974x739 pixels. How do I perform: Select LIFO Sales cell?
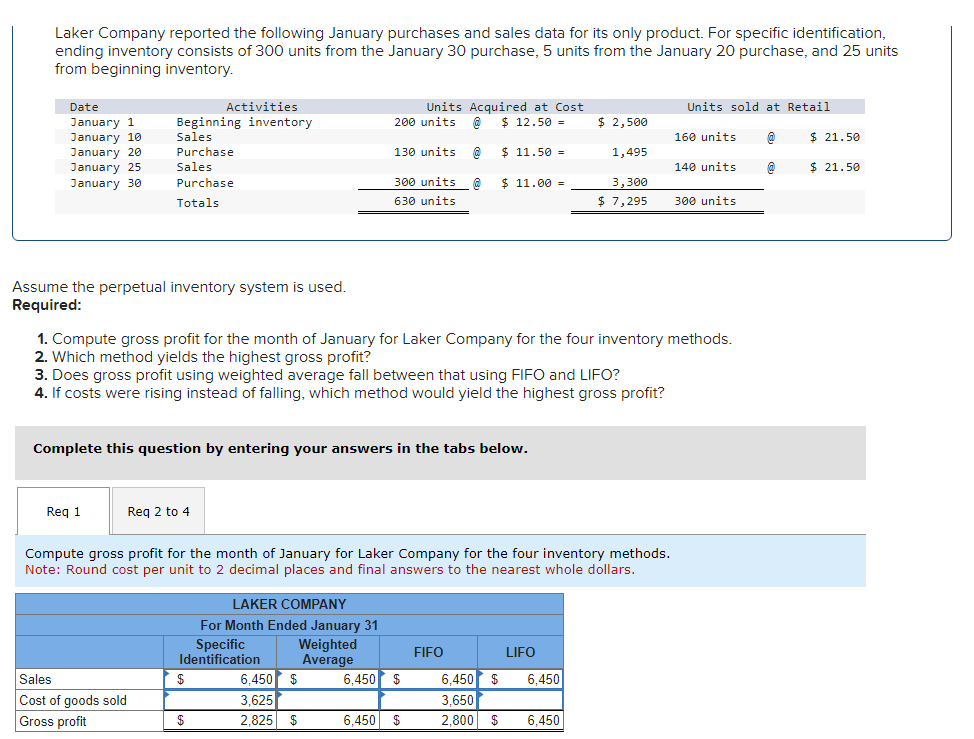521,679
